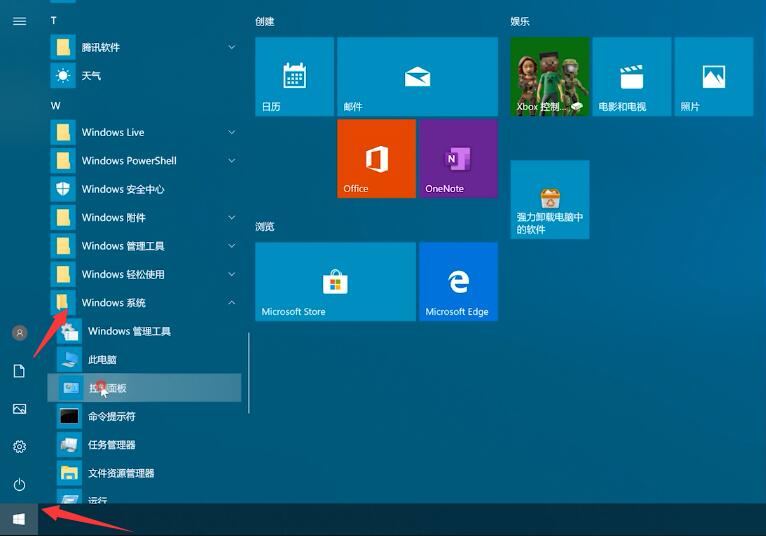The width and height of the screenshot is (766, 536).
Task: Open the 电影和电视 tile
Action: 632,77
